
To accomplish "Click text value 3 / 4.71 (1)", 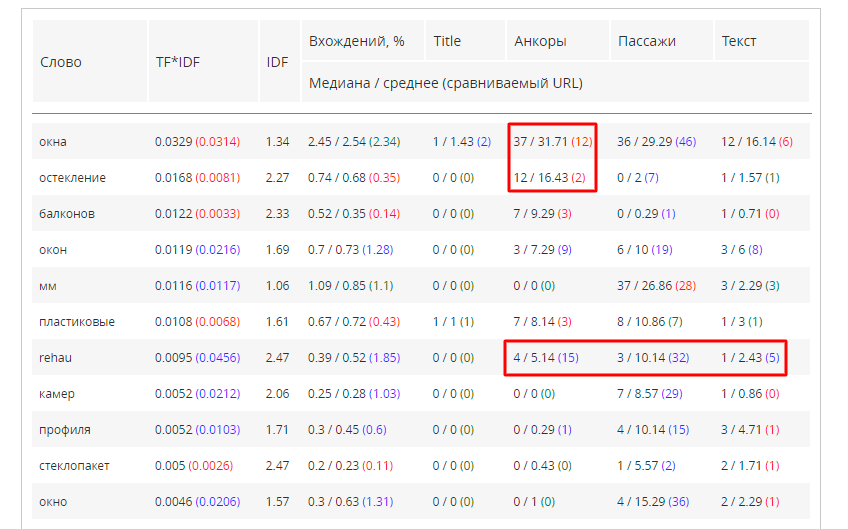I will pos(750,430).
